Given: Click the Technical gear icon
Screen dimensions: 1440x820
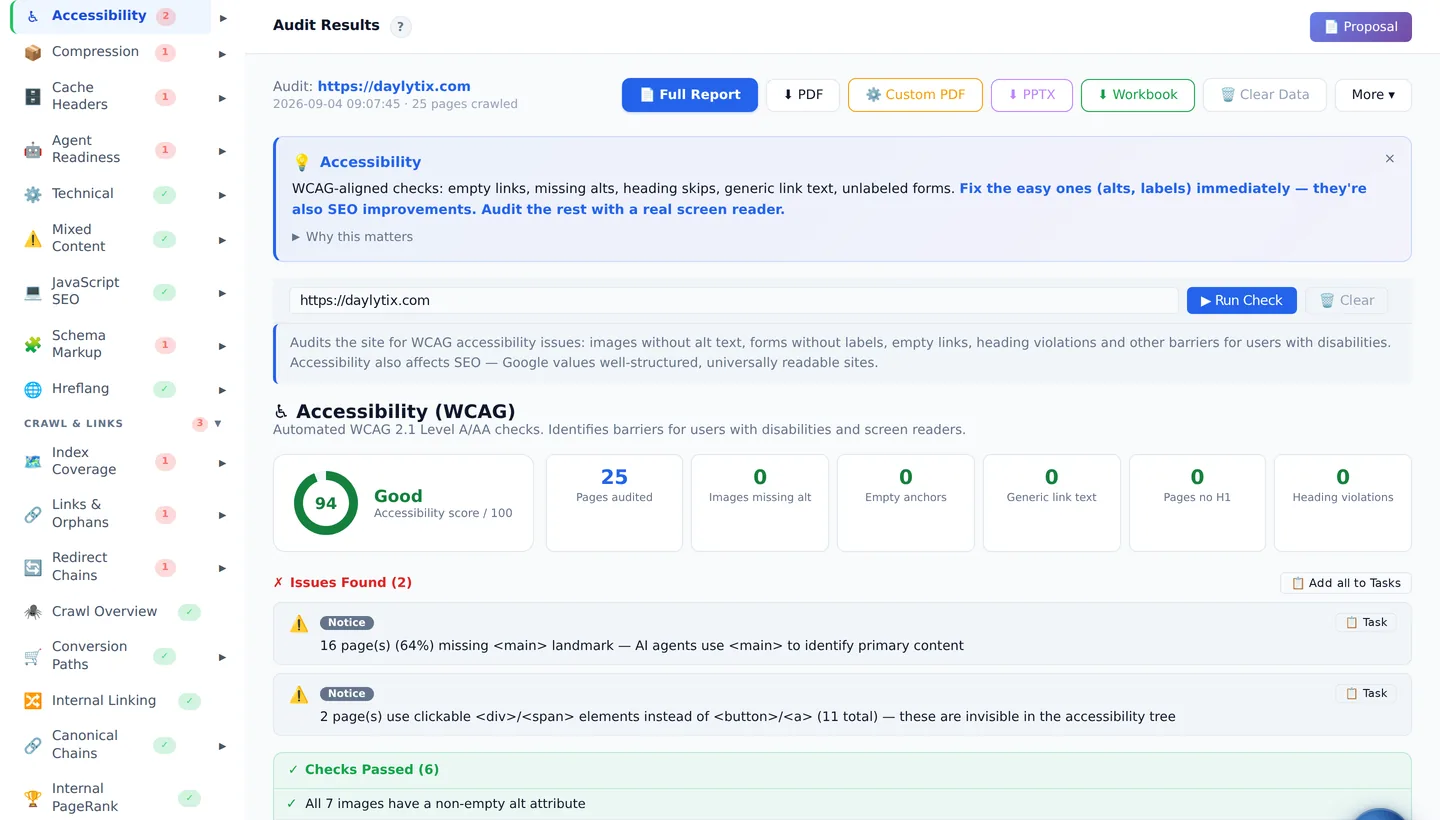Looking at the screenshot, I should [x=33, y=194].
